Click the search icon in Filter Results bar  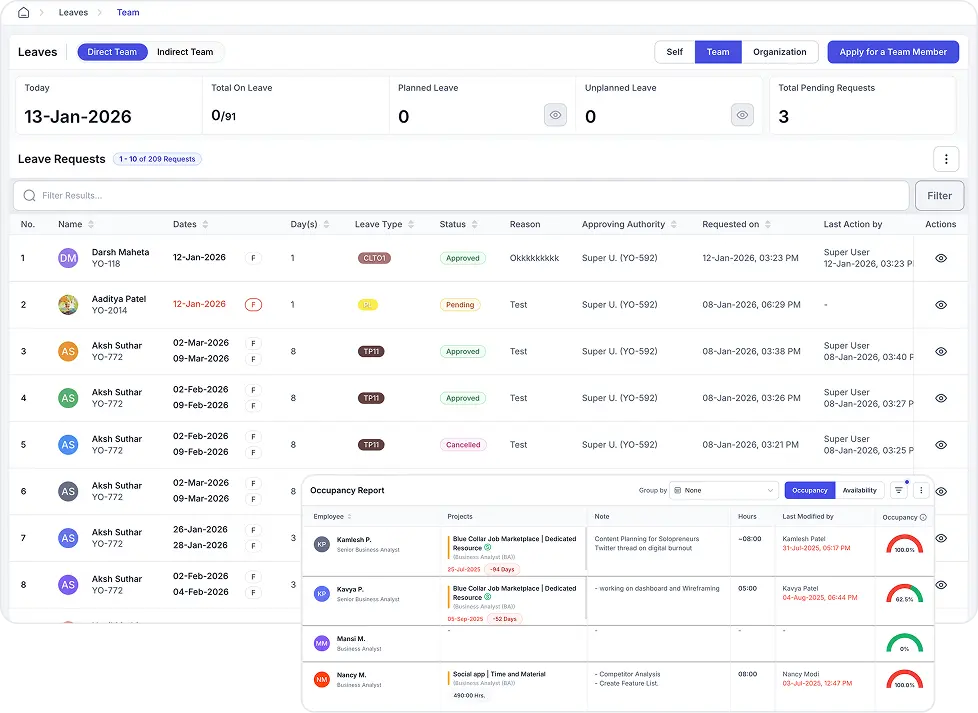[29, 195]
